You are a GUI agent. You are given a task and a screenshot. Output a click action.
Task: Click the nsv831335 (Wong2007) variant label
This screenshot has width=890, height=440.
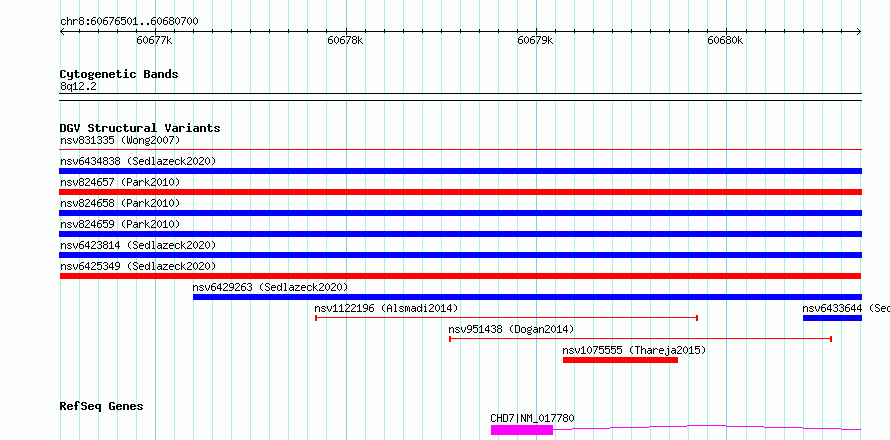(x=120, y=140)
